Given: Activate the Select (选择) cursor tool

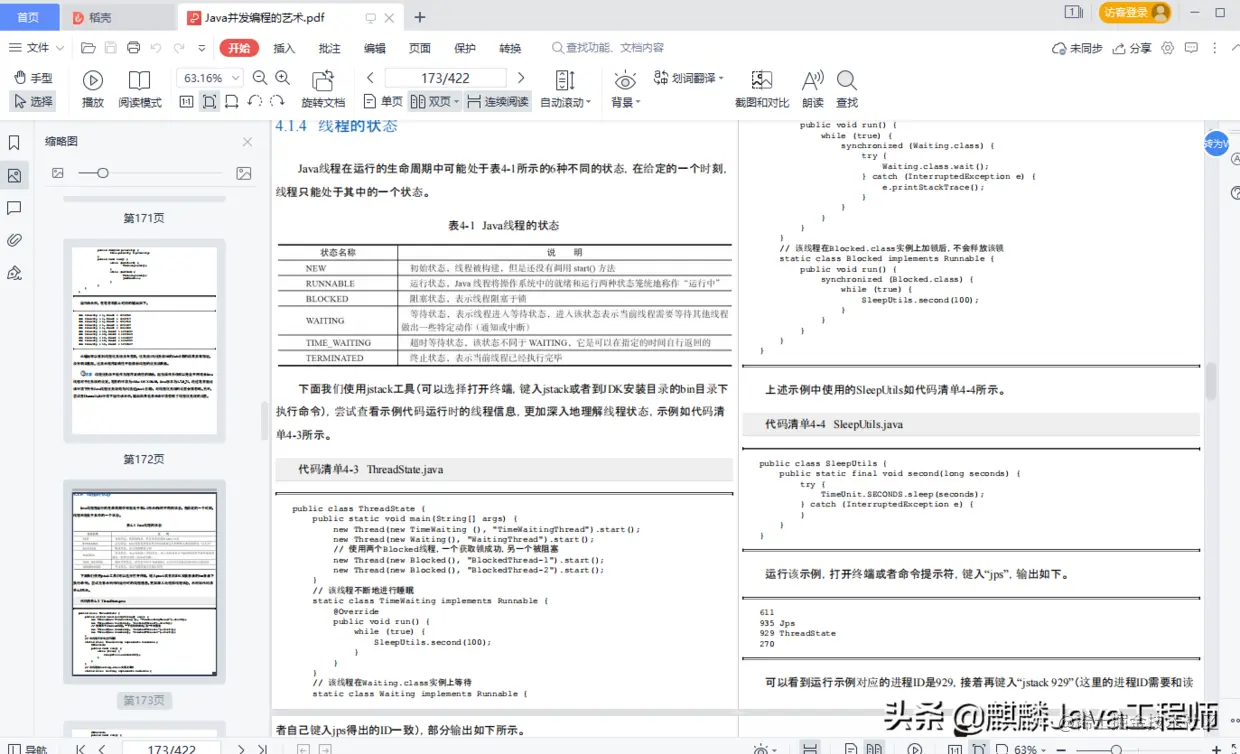Looking at the screenshot, I should pyautogui.click(x=32, y=101).
